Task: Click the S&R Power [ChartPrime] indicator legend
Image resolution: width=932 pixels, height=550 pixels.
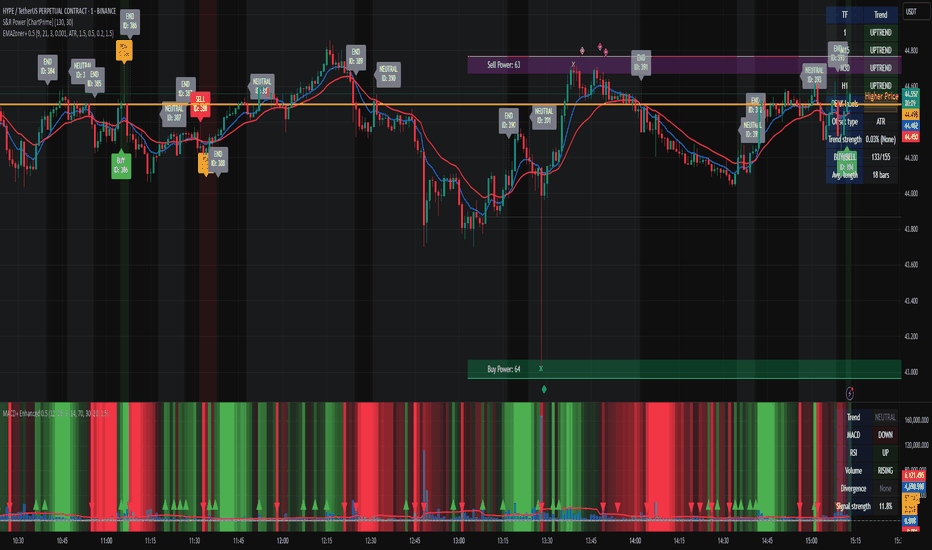Action: pos(37,22)
